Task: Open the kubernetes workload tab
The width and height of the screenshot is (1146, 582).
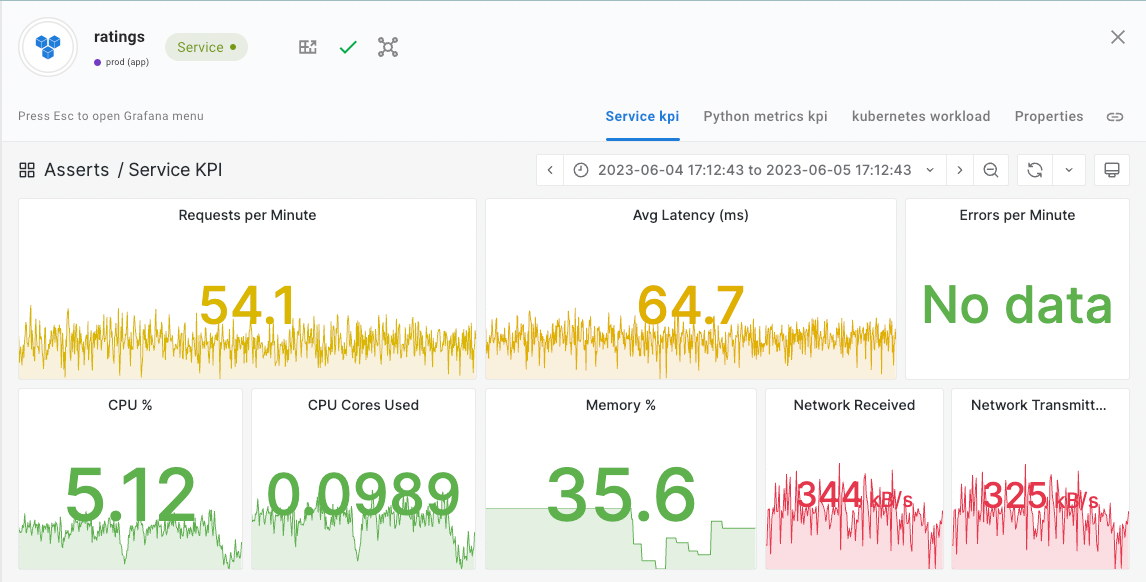Action: (x=920, y=116)
